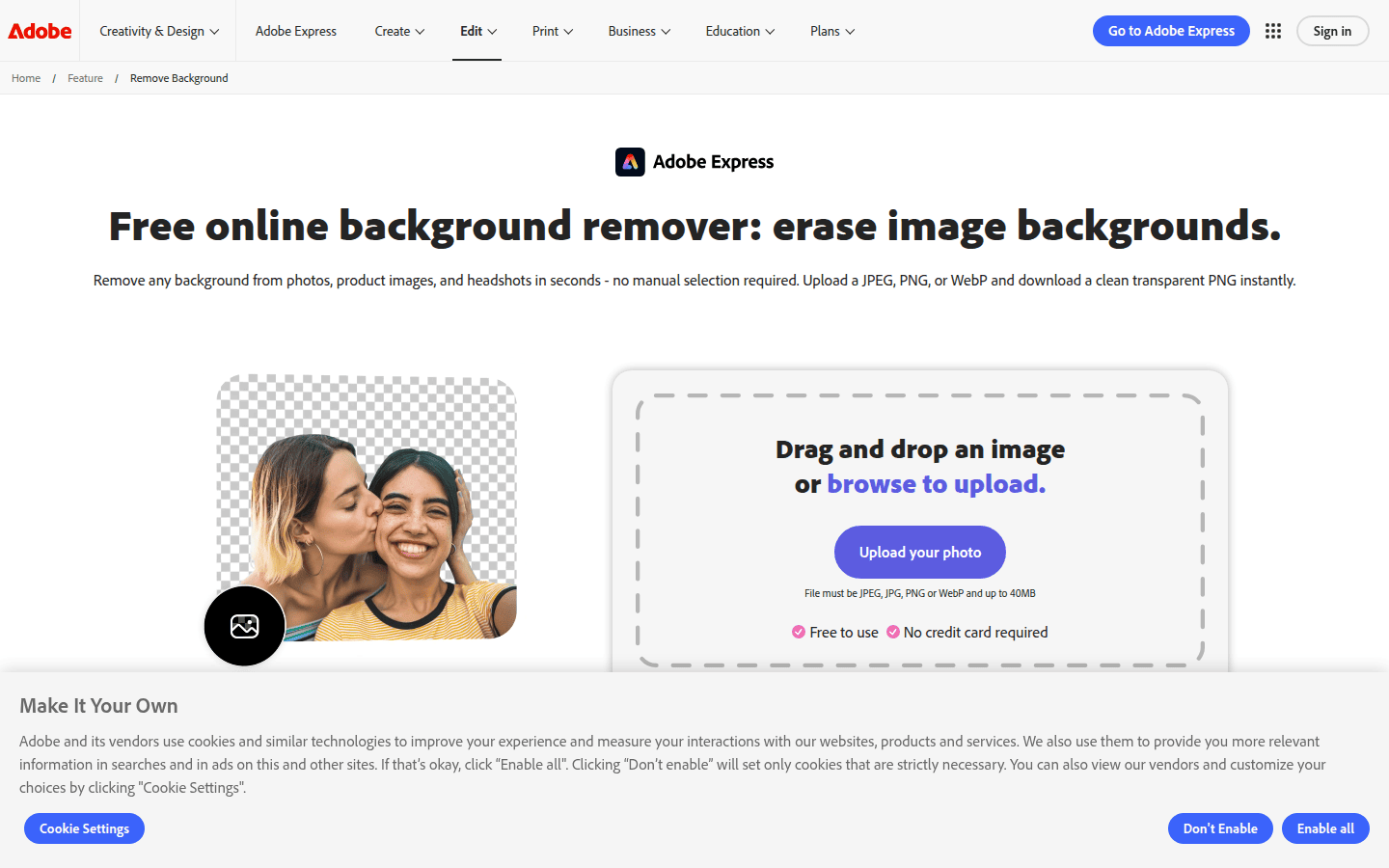Open the Adobe Express nav link

pyautogui.click(x=296, y=31)
